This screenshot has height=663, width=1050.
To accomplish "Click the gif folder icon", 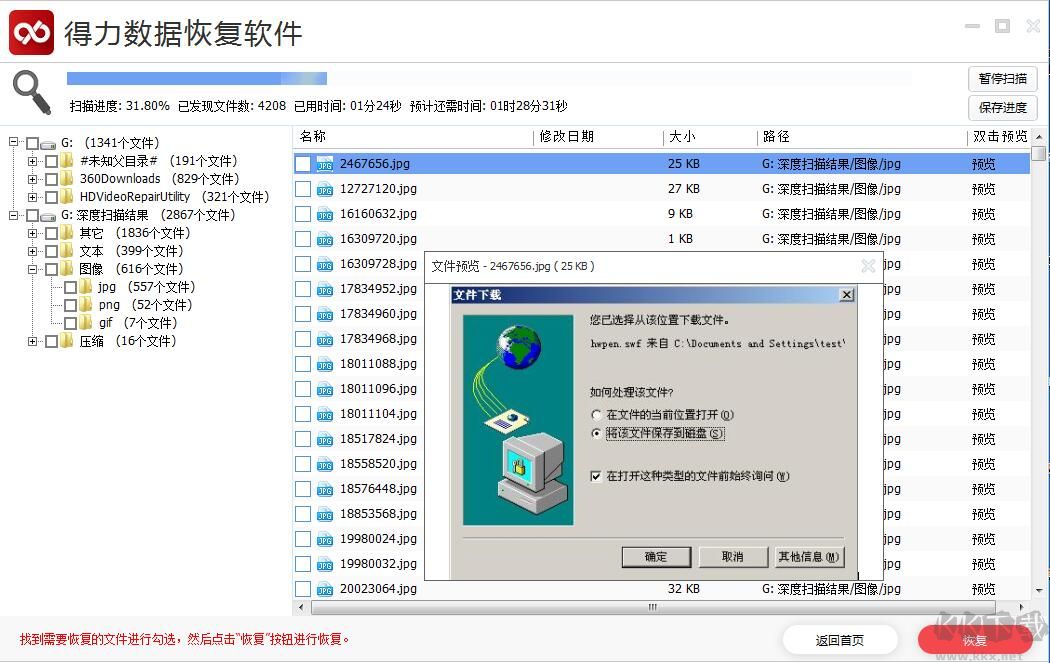I will point(87,323).
